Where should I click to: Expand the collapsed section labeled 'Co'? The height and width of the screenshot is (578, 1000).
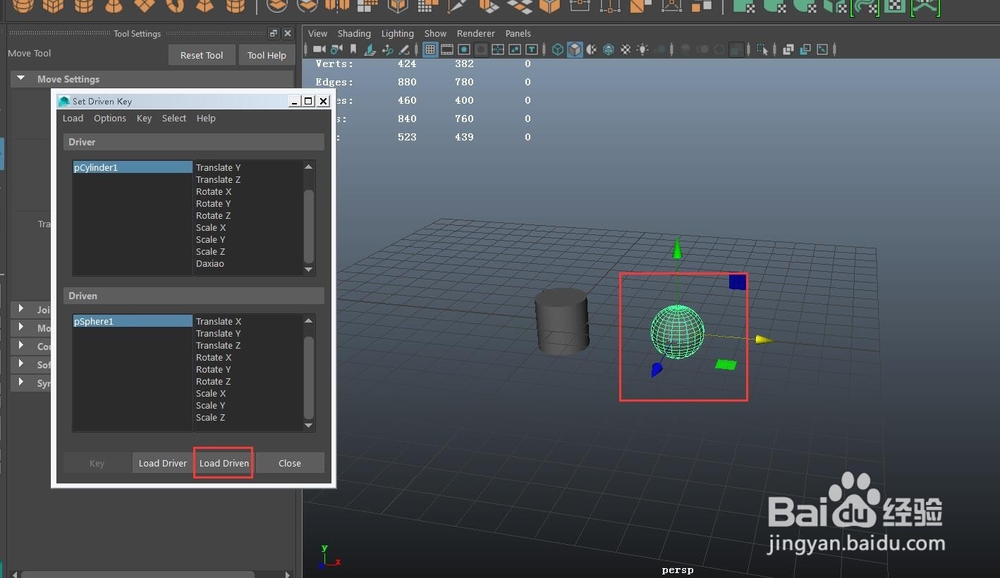(x=21, y=346)
